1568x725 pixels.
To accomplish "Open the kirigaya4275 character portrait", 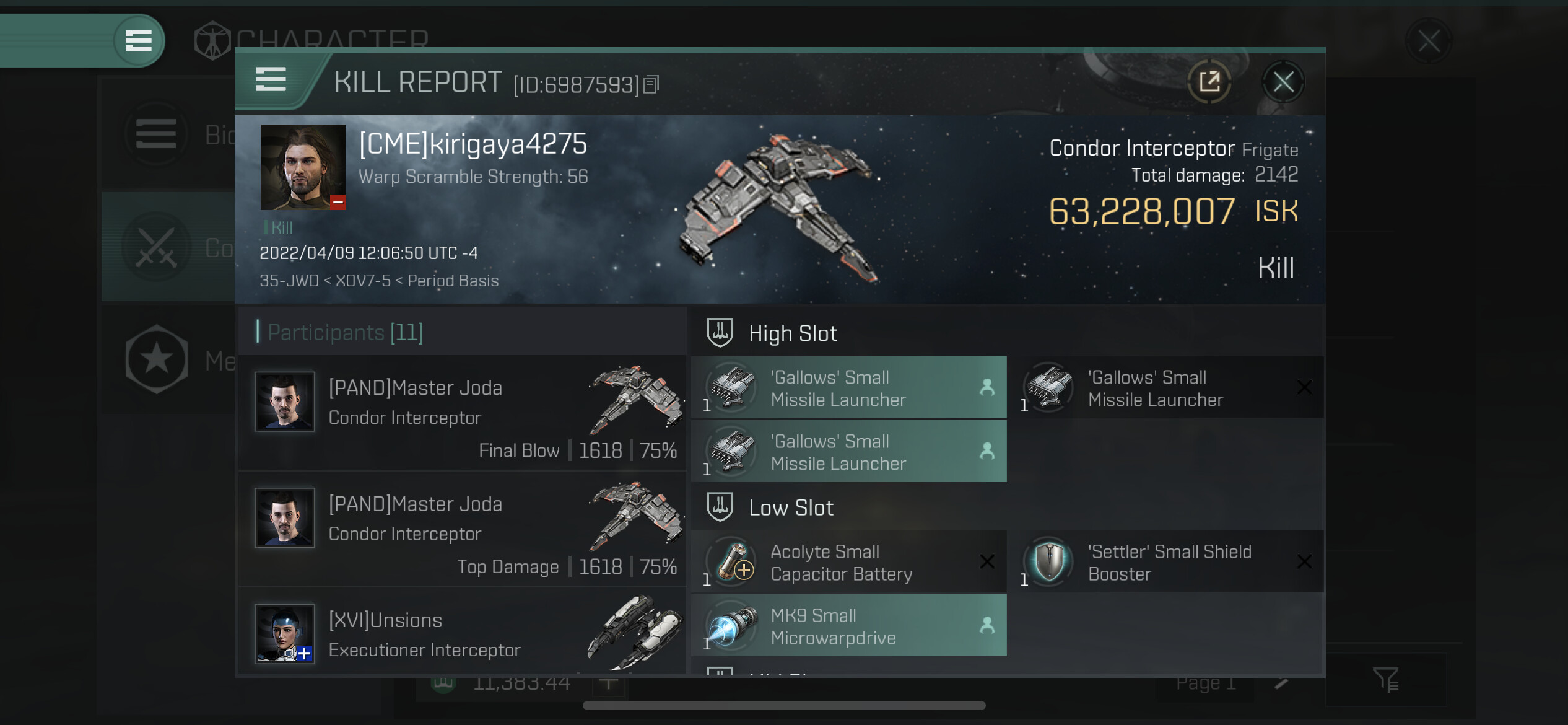I will (x=303, y=167).
